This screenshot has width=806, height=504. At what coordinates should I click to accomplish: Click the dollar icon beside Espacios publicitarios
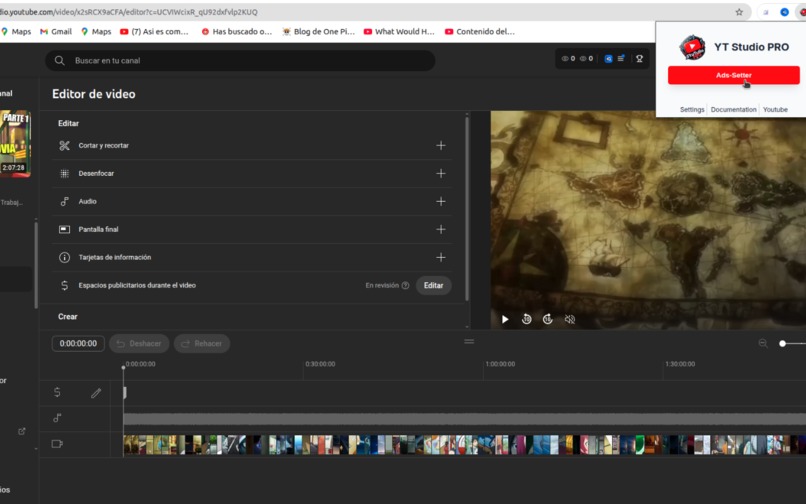(x=64, y=285)
